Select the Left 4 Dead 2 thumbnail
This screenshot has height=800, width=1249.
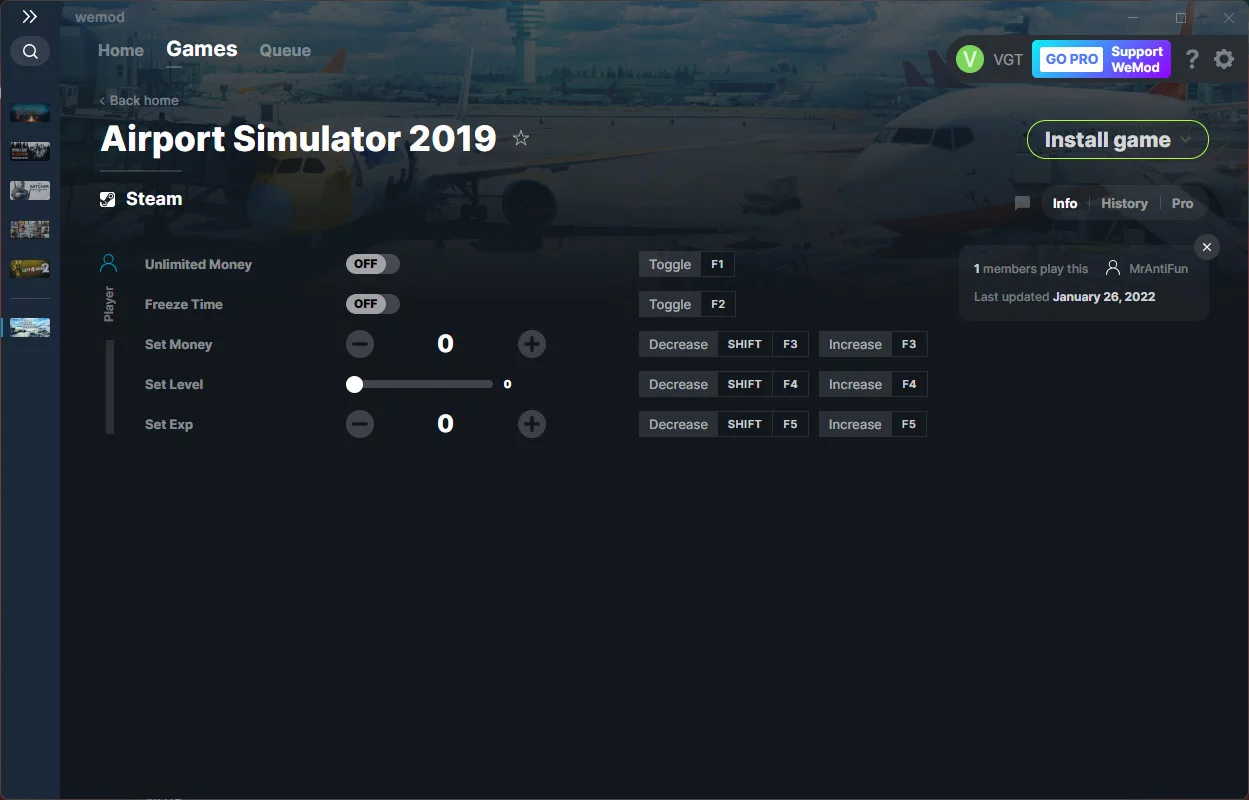tap(30, 268)
